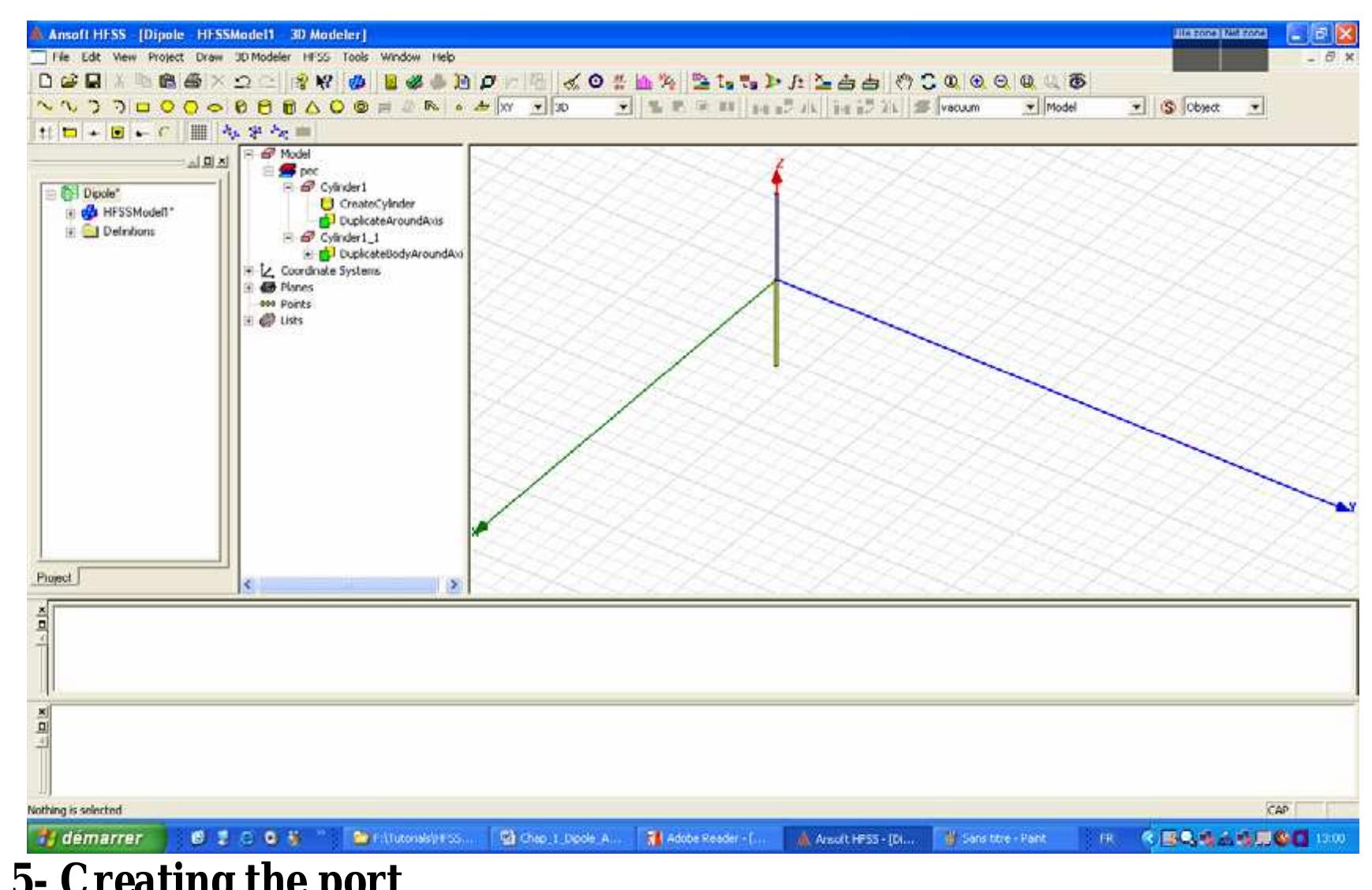Click the Zoom Out icon
The width and height of the screenshot is (1372, 890).
pos(1000,80)
